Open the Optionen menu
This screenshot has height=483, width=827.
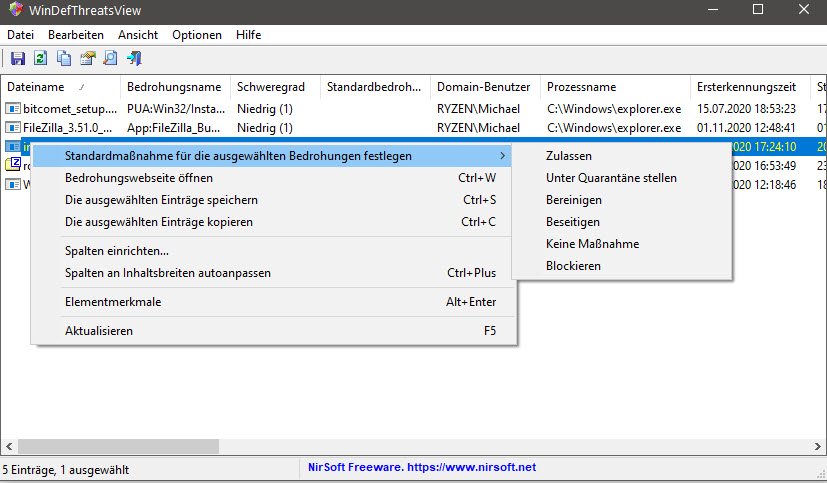click(x=197, y=35)
